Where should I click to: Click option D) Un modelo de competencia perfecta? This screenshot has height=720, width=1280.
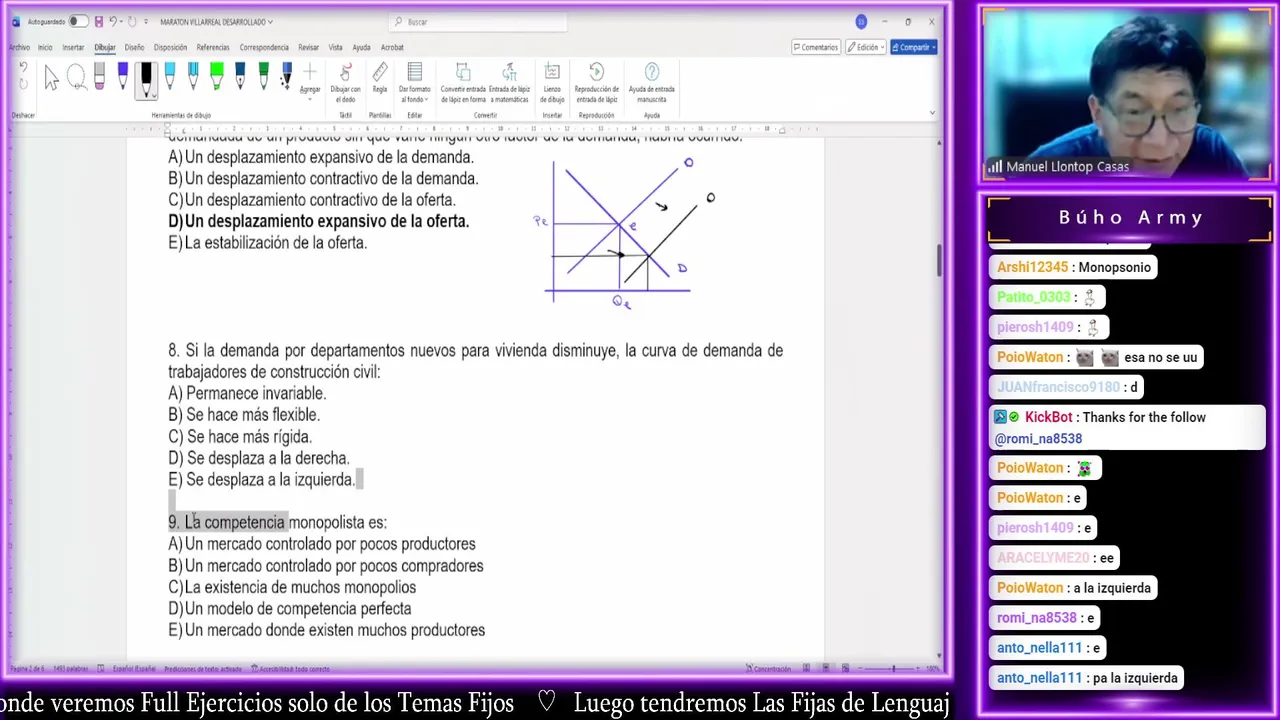point(289,609)
